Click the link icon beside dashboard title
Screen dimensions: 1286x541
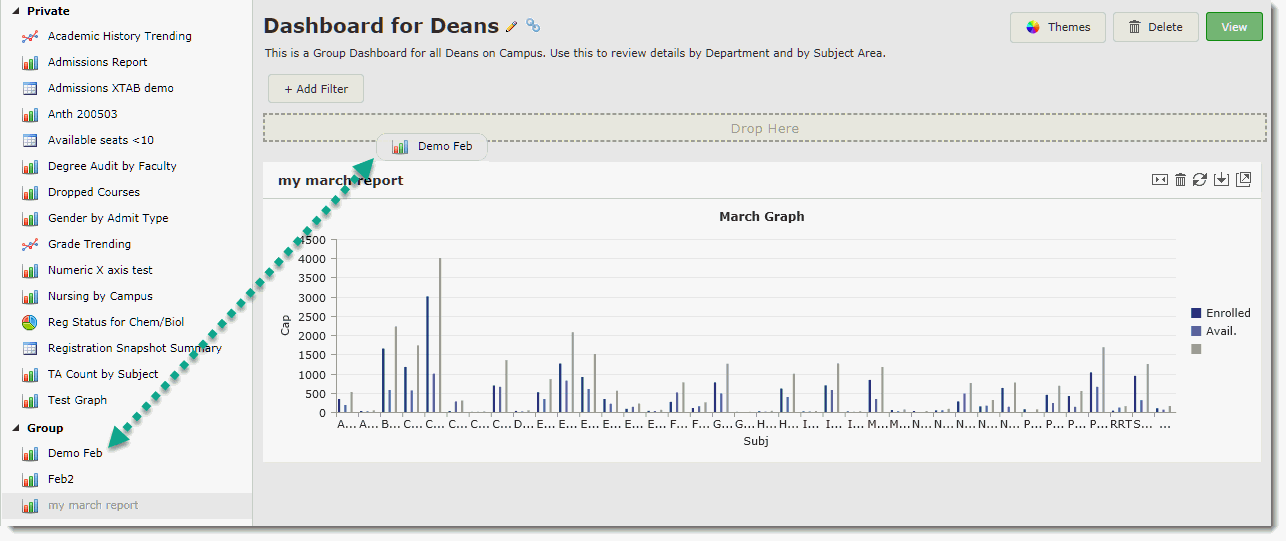pyautogui.click(x=533, y=27)
